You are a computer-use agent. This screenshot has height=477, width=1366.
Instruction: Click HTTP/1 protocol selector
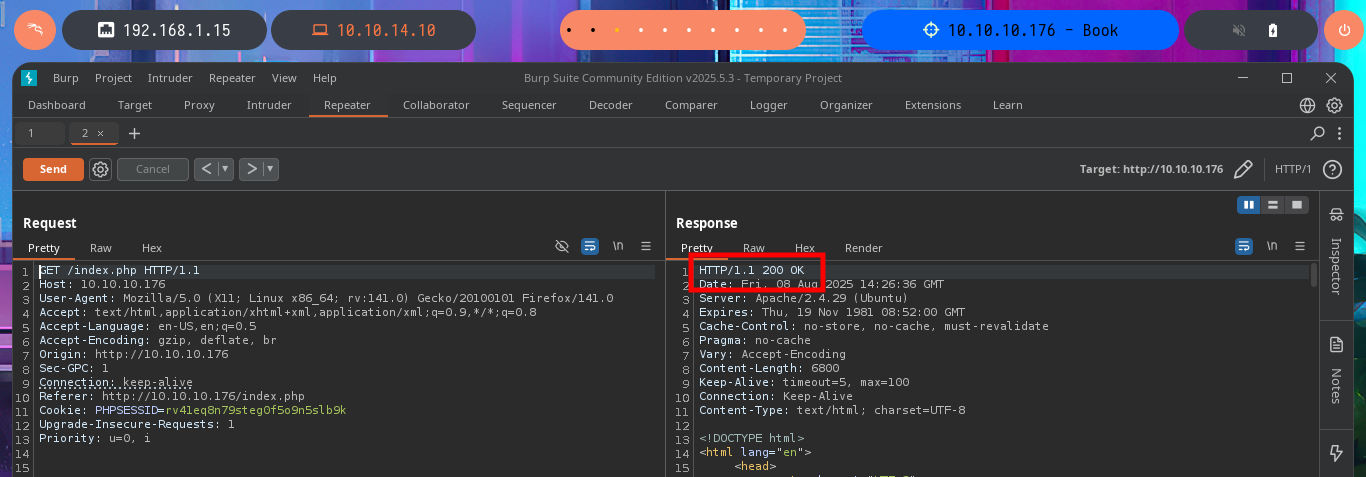pos(1293,169)
